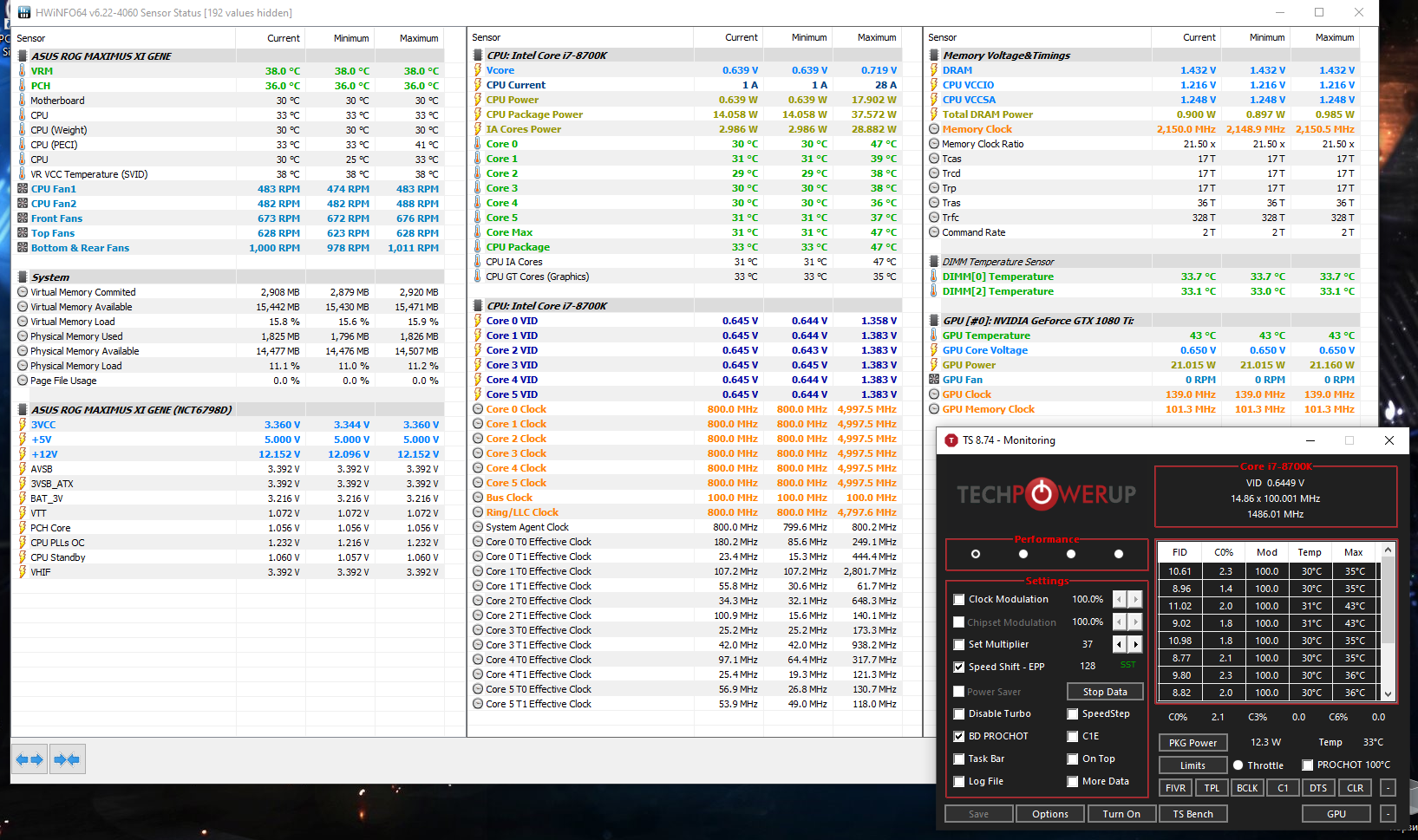This screenshot has width=1418, height=840.
Task: Increase Clock Modulation with its right arrow
Action: (1135, 599)
